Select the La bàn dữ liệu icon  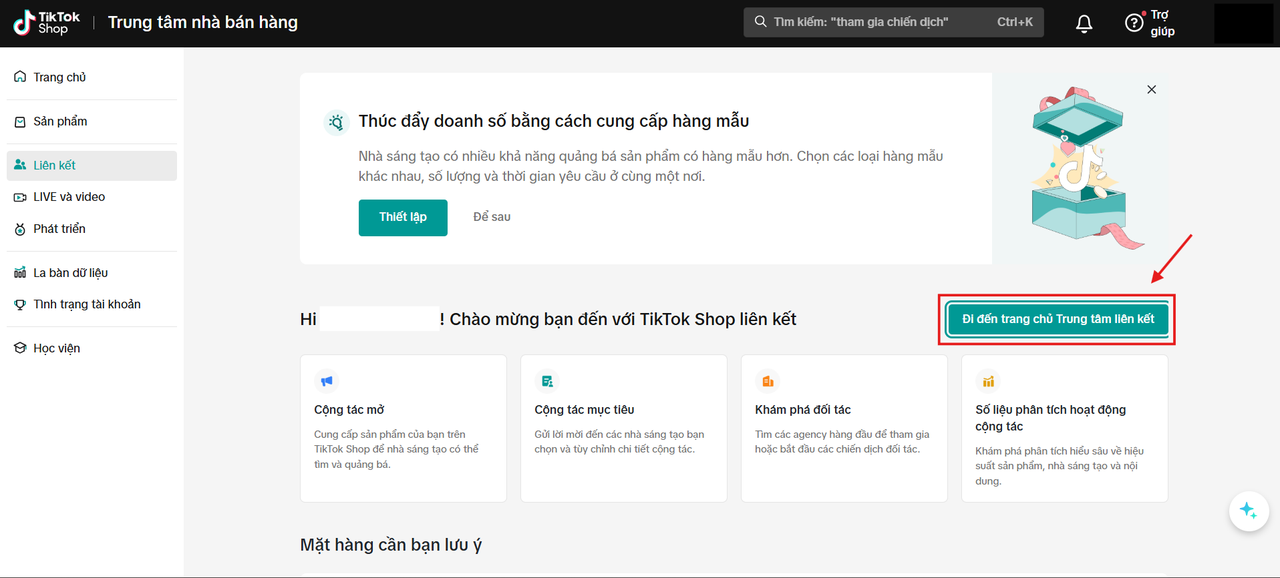click(x=19, y=271)
